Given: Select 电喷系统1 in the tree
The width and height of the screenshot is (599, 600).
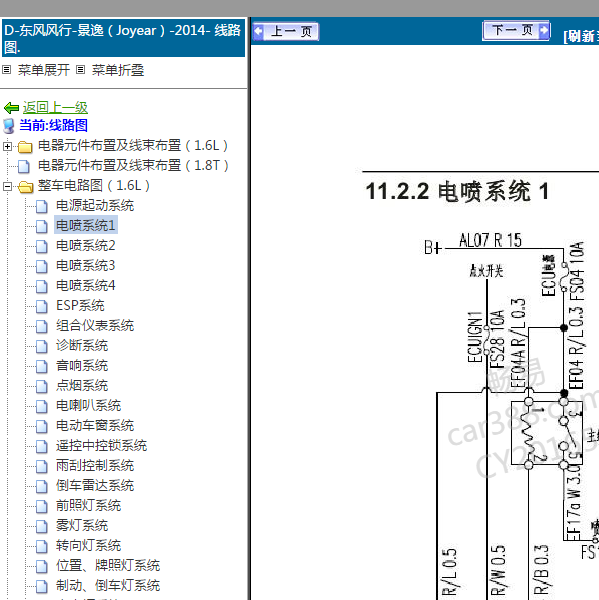Looking at the screenshot, I should (86, 225).
